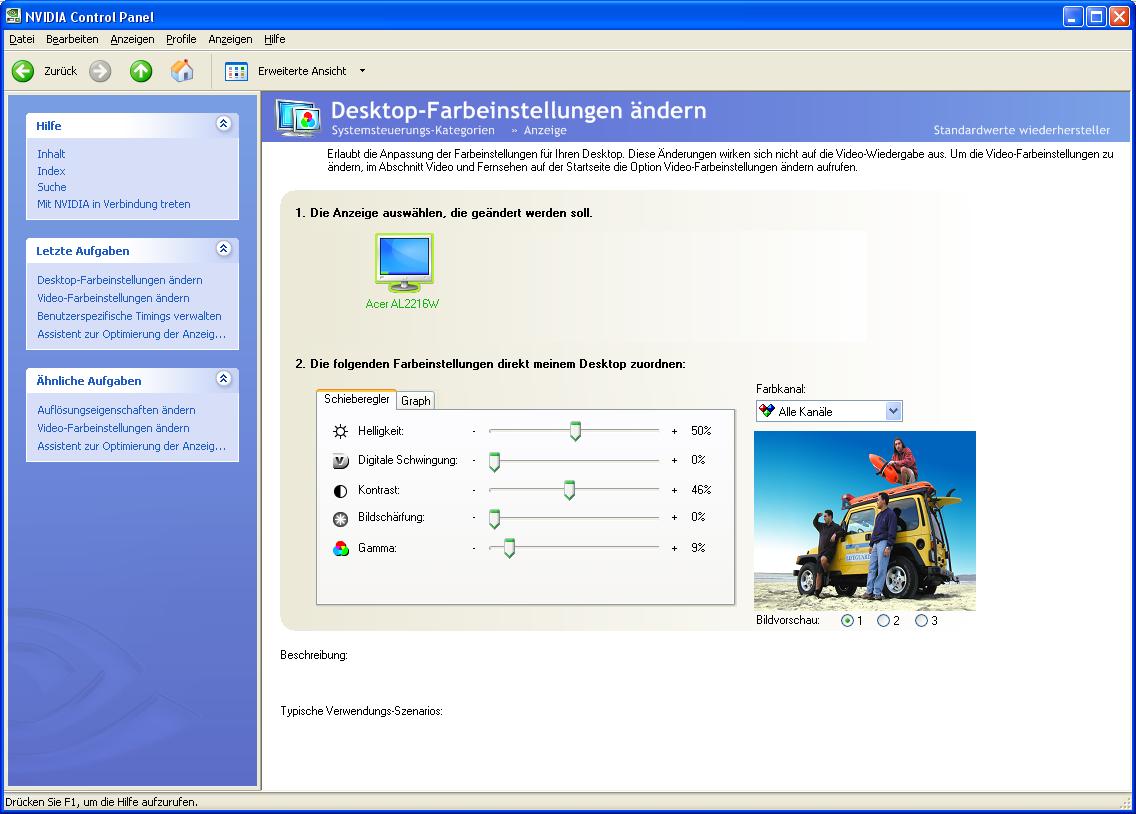Select Bildvorschau option 3
Screen dimensions: 1136x814
(x=921, y=621)
